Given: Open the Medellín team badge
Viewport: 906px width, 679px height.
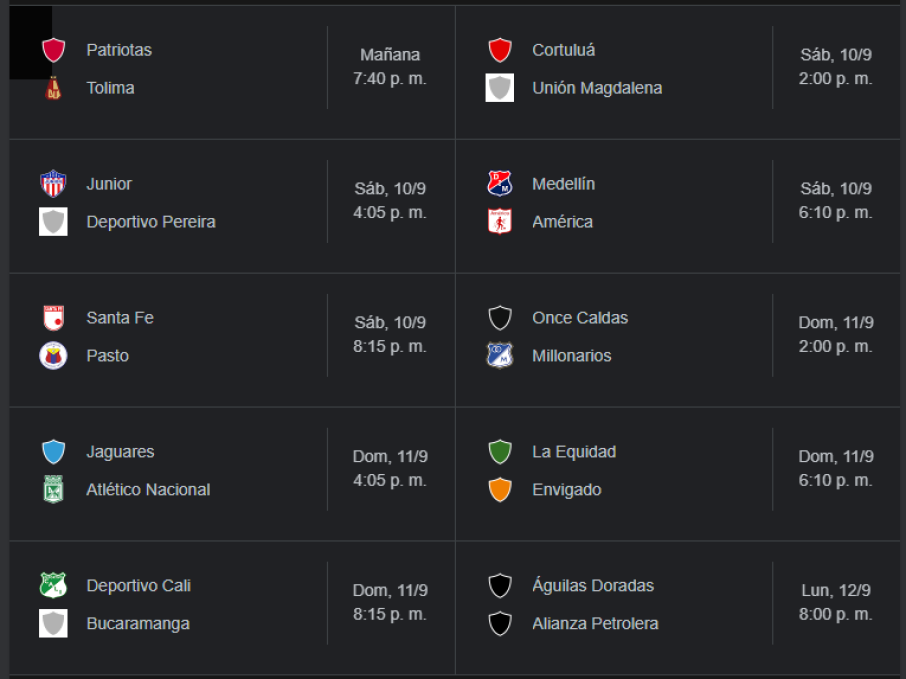Looking at the screenshot, I should tap(499, 184).
